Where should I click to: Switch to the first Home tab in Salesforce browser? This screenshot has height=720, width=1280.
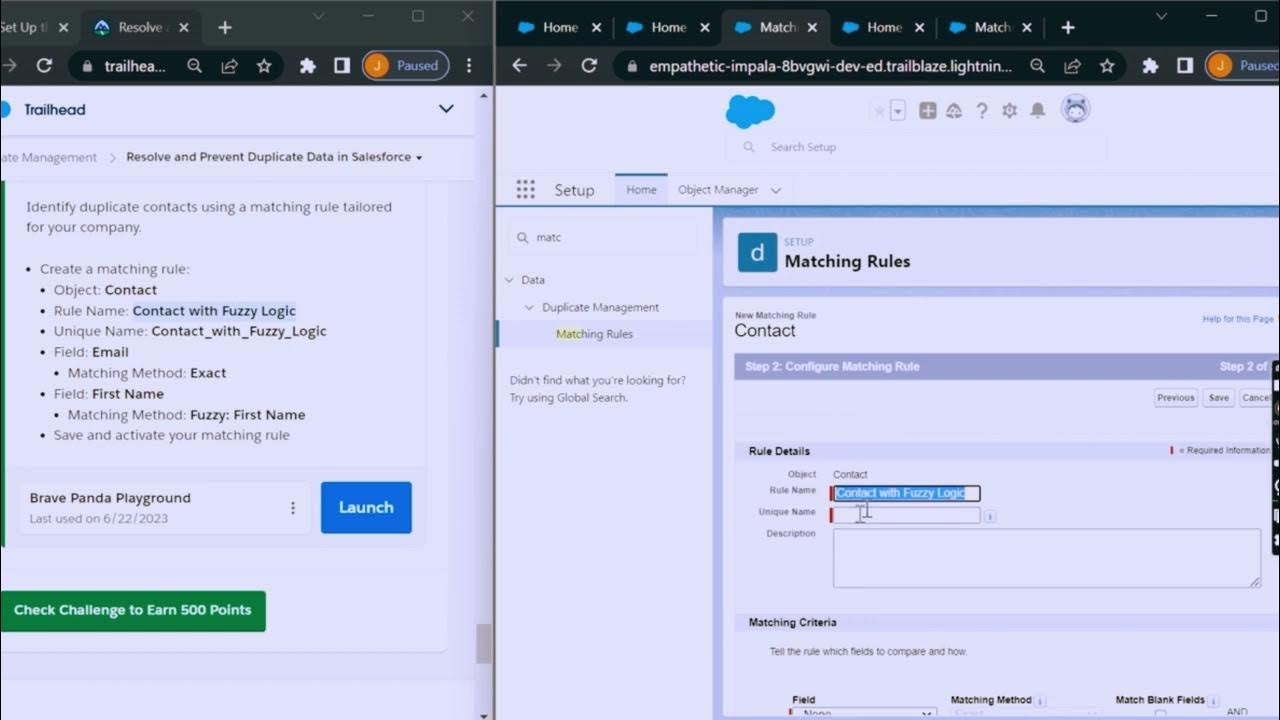pyautogui.click(x=558, y=28)
